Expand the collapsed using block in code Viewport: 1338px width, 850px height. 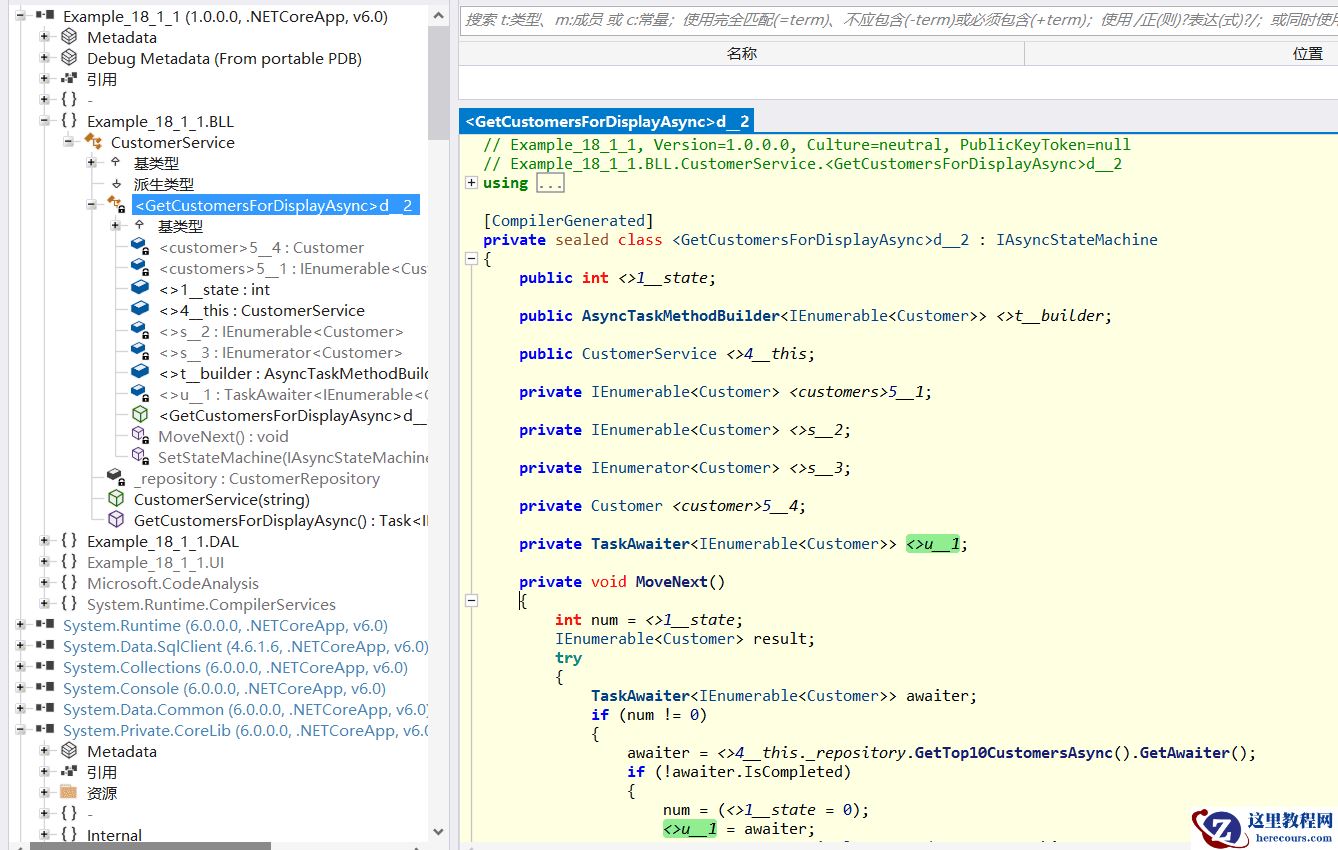point(472,183)
